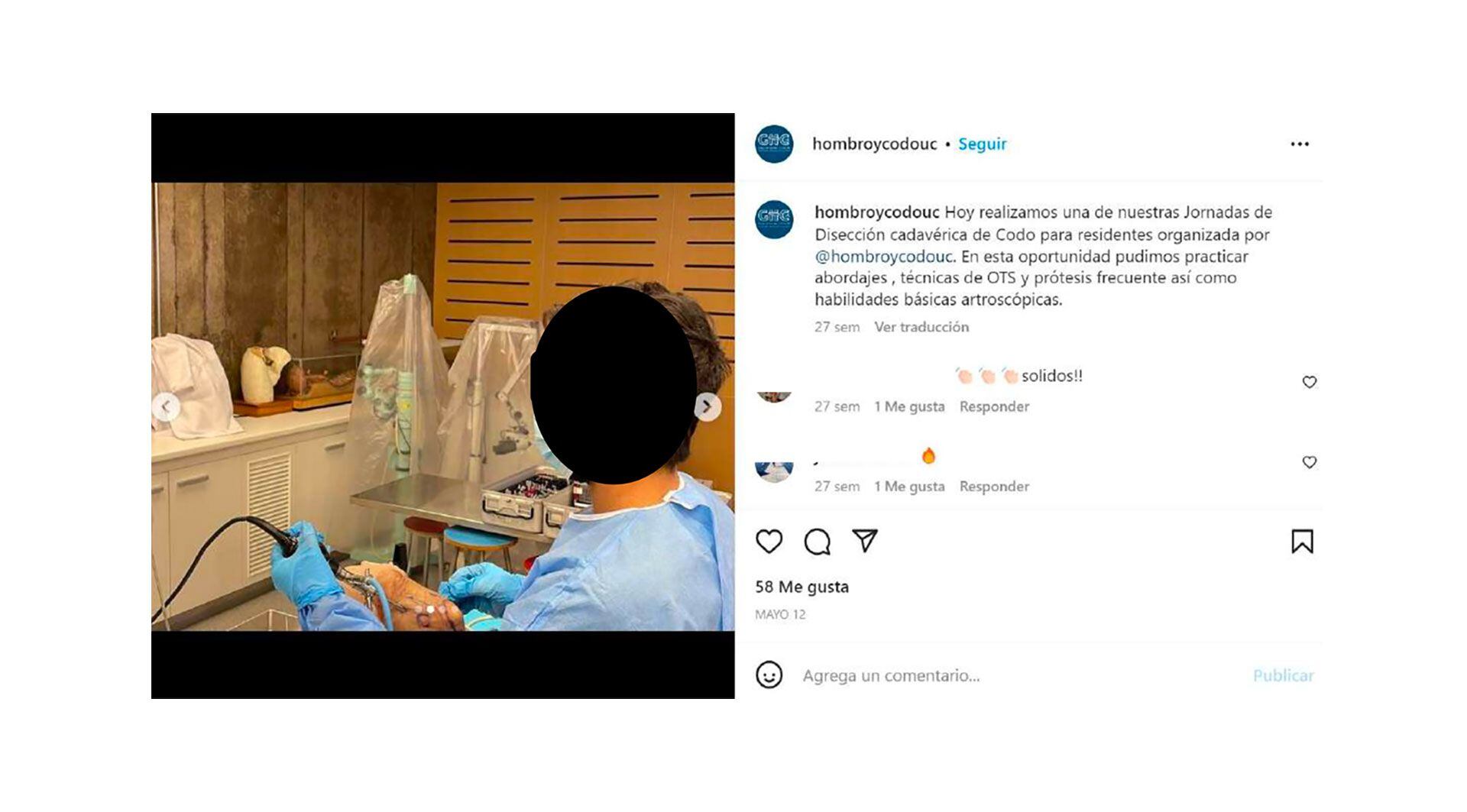Image resolution: width=1467 pixels, height=812 pixels.
Task: Click Ver traducción under the caption
Action: (x=921, y=327)
